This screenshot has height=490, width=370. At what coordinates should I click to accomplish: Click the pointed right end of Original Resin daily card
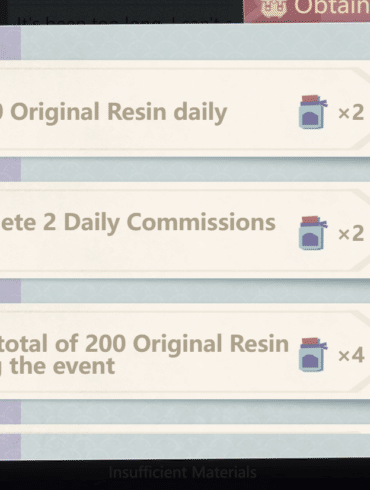coord(360,108)
